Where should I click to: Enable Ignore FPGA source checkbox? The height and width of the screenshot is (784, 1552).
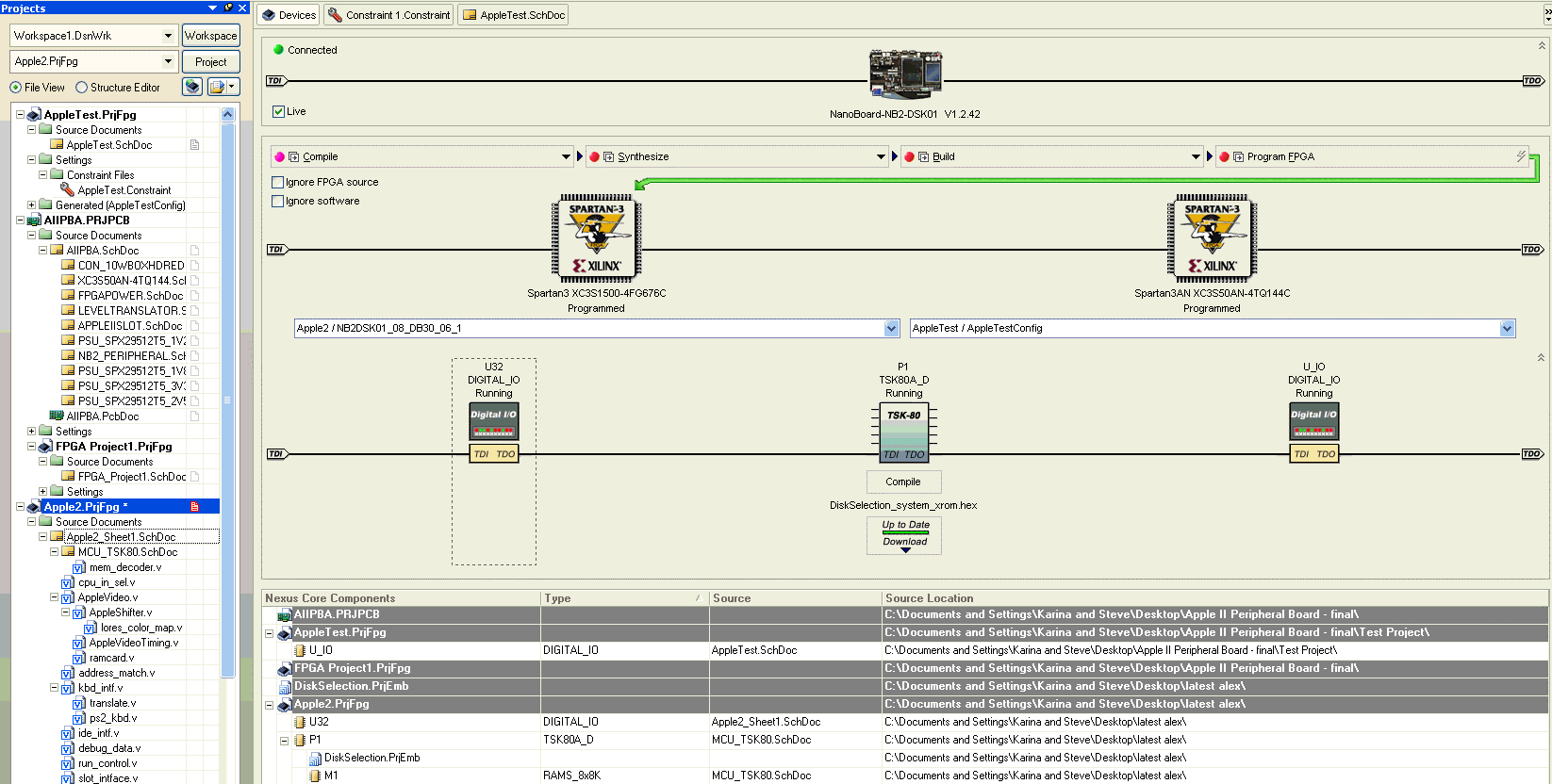(x=278, y=183)
